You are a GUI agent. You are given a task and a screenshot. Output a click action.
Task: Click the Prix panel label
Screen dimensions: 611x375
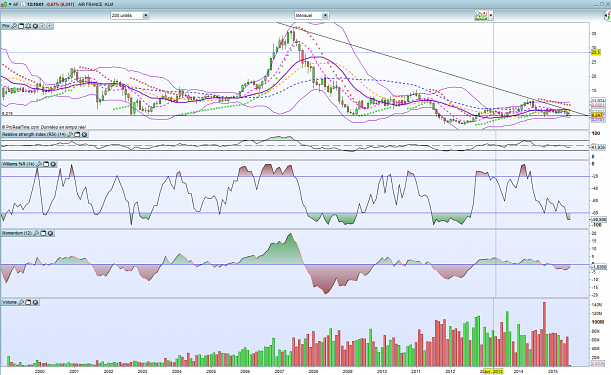tap(5, 26)
